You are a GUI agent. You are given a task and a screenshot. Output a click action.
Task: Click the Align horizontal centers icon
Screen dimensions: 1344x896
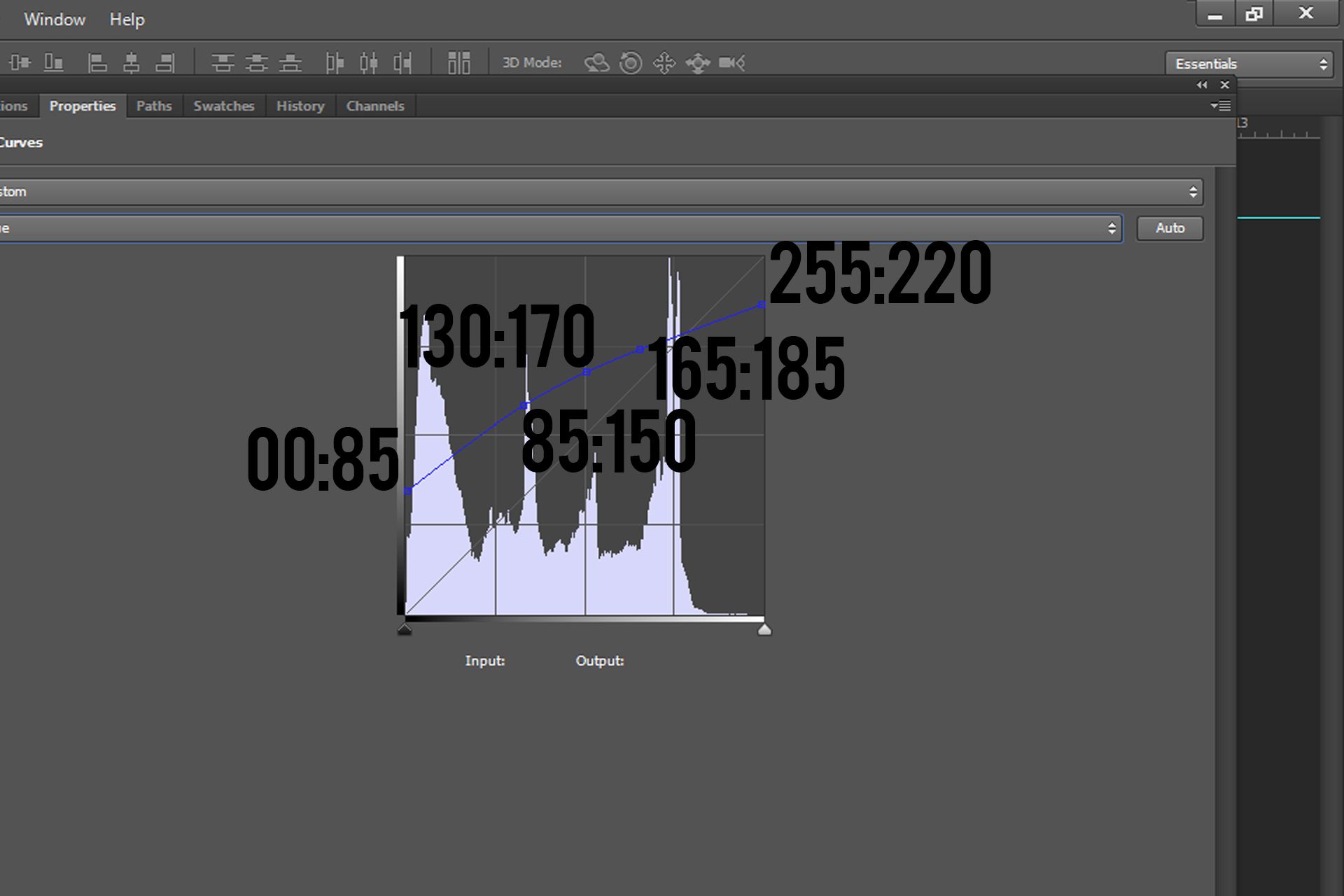(x=131, y=63)
